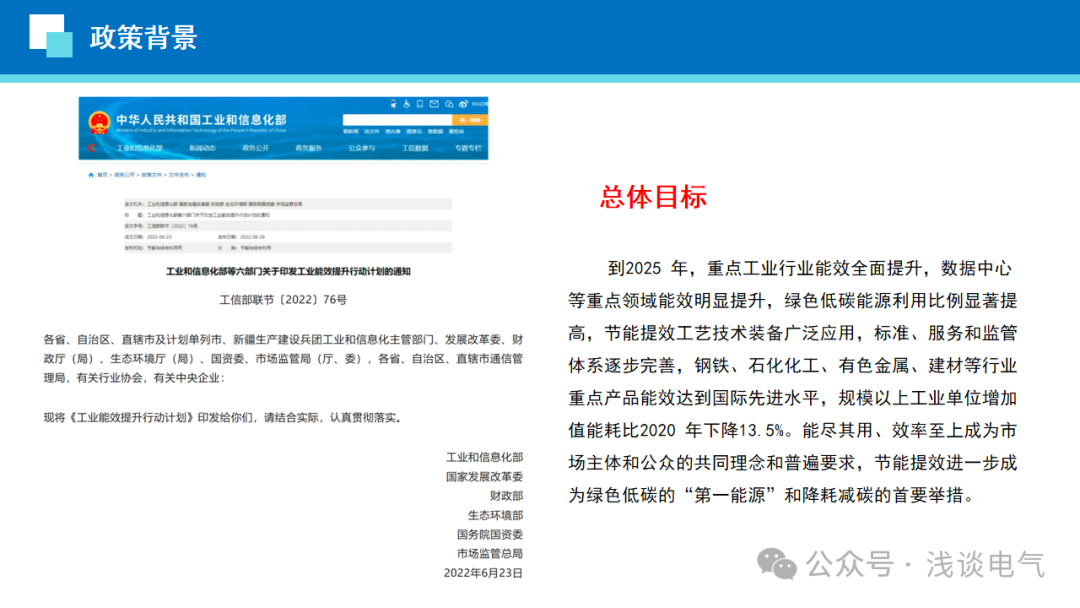
Task: Click the document number 工信部联节〔2022〕76号
Action: click(283, 300)
